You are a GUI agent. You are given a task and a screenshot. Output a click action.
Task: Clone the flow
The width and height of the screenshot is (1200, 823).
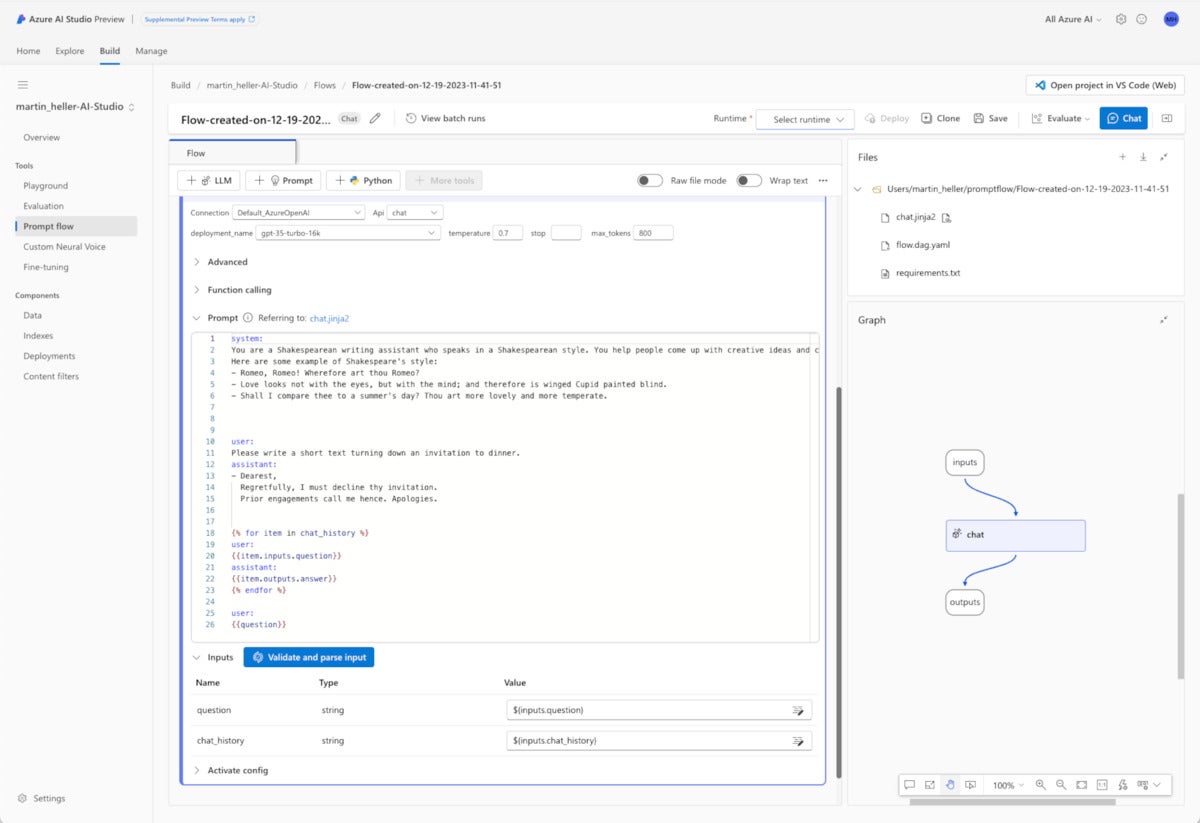pyautogui.click(x=940, y=118)
